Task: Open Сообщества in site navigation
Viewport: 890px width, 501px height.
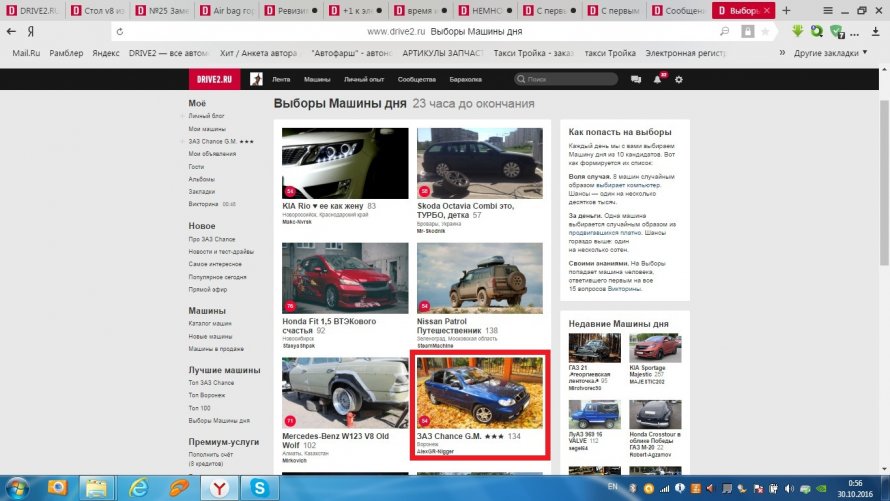Action: (417, 79)
